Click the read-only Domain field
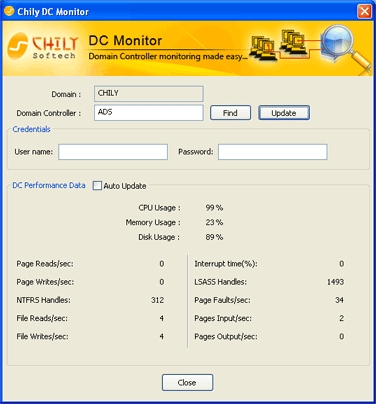Image resolution: width=376 pixels, height=404 pixels. (149, 94)
